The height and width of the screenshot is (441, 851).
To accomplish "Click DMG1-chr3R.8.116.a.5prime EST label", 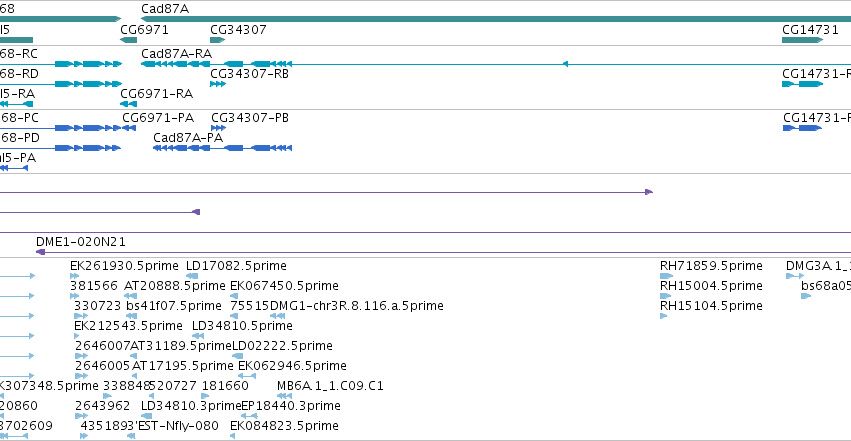I will click(x=357, y=306).
